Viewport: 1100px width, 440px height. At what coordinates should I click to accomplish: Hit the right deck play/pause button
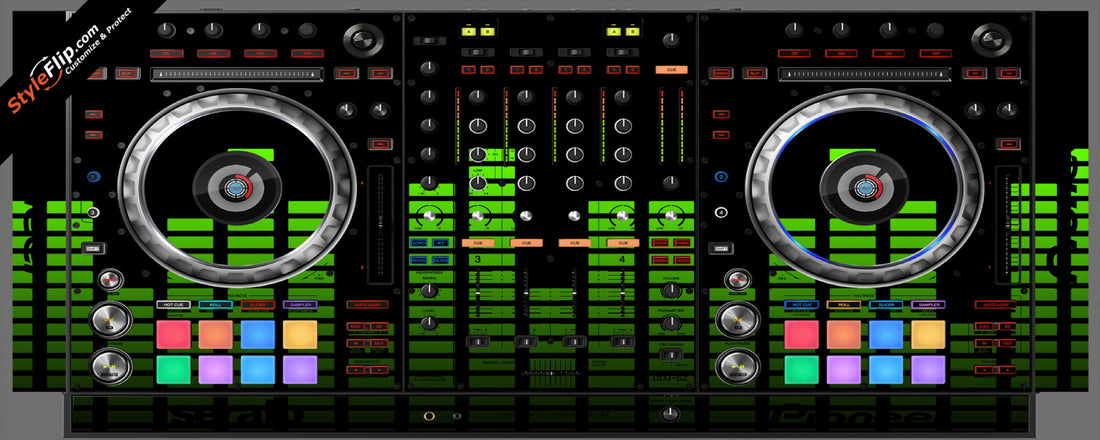point(737,366)
